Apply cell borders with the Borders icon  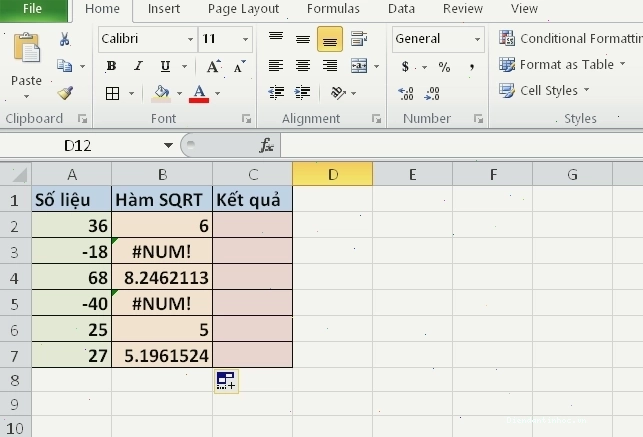[112, 93]
